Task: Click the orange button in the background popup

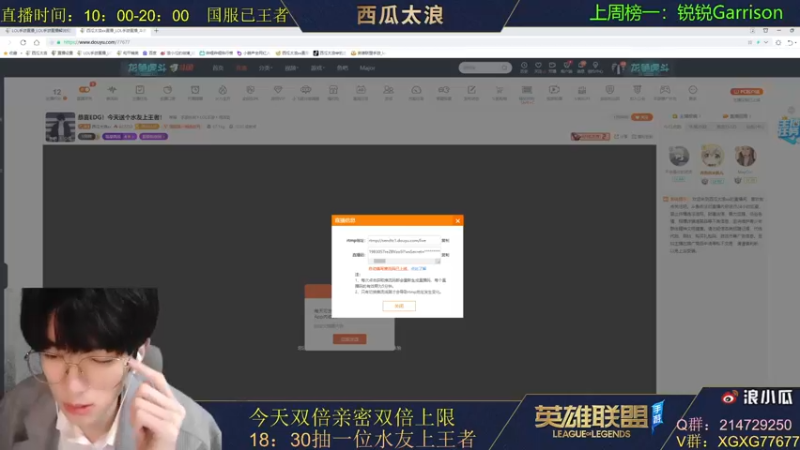Action: [349, 339]
